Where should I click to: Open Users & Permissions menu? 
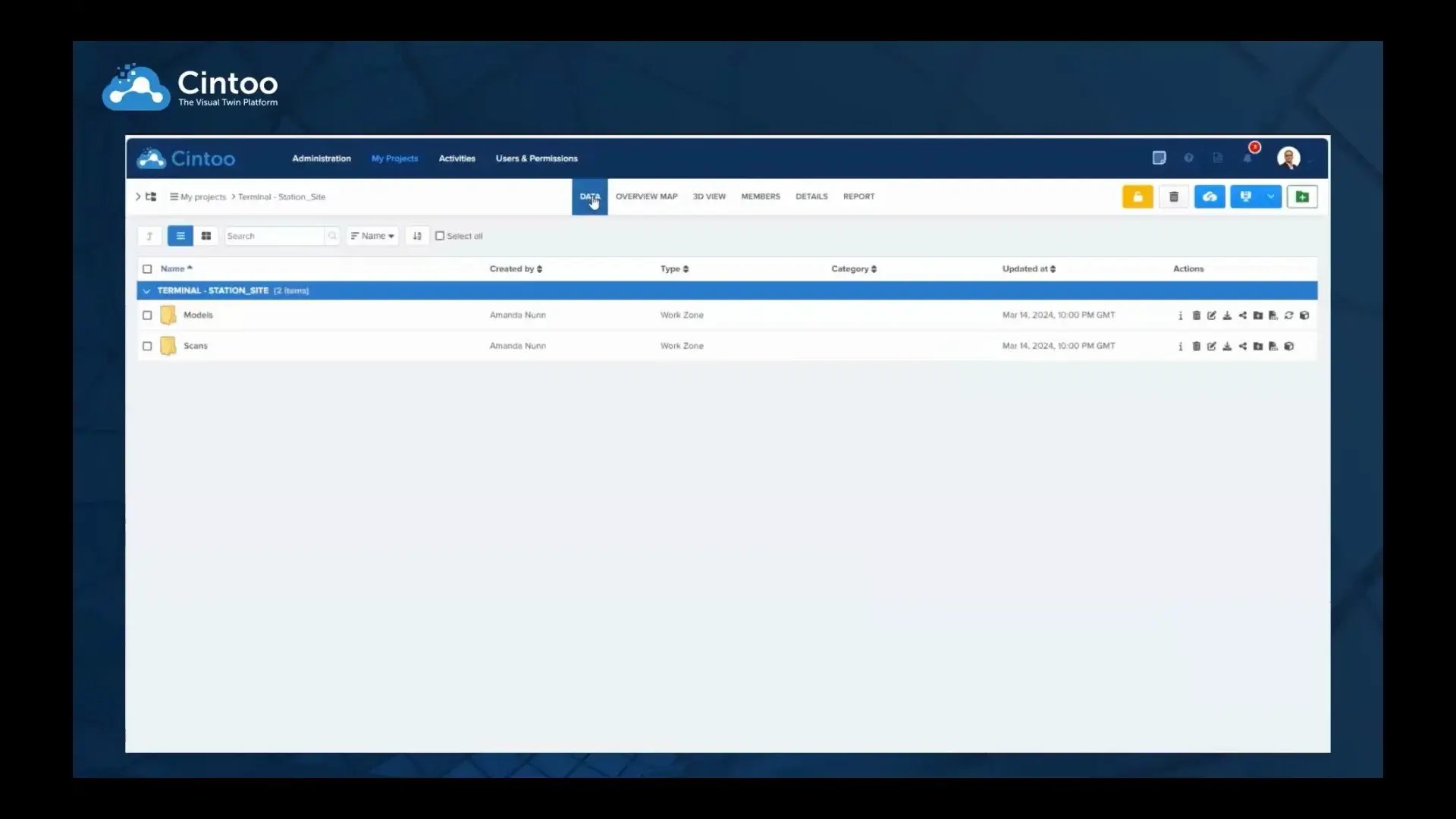point(536,158)
